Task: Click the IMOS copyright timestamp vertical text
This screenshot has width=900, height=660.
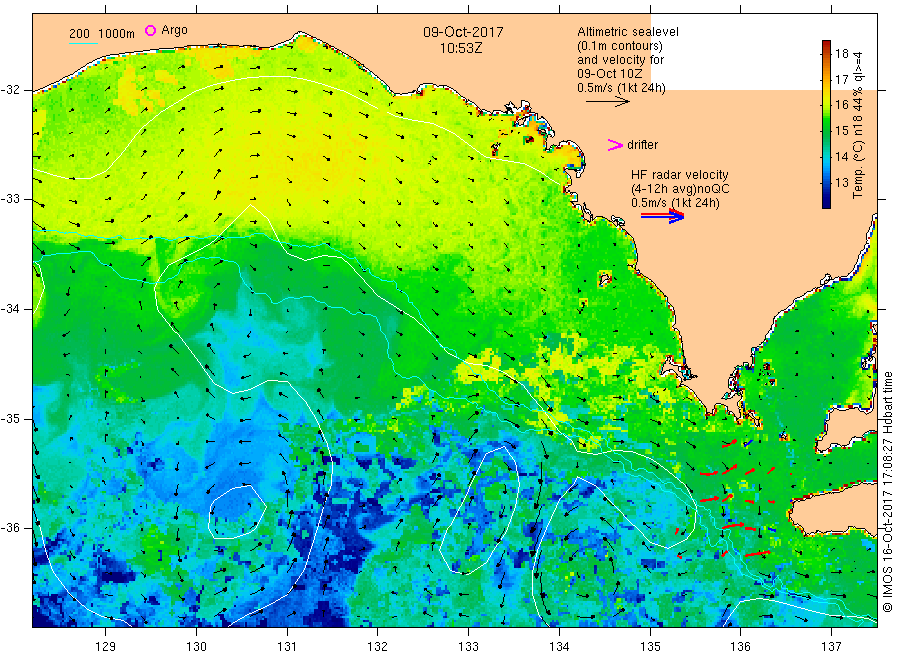Action: [887, 491]
